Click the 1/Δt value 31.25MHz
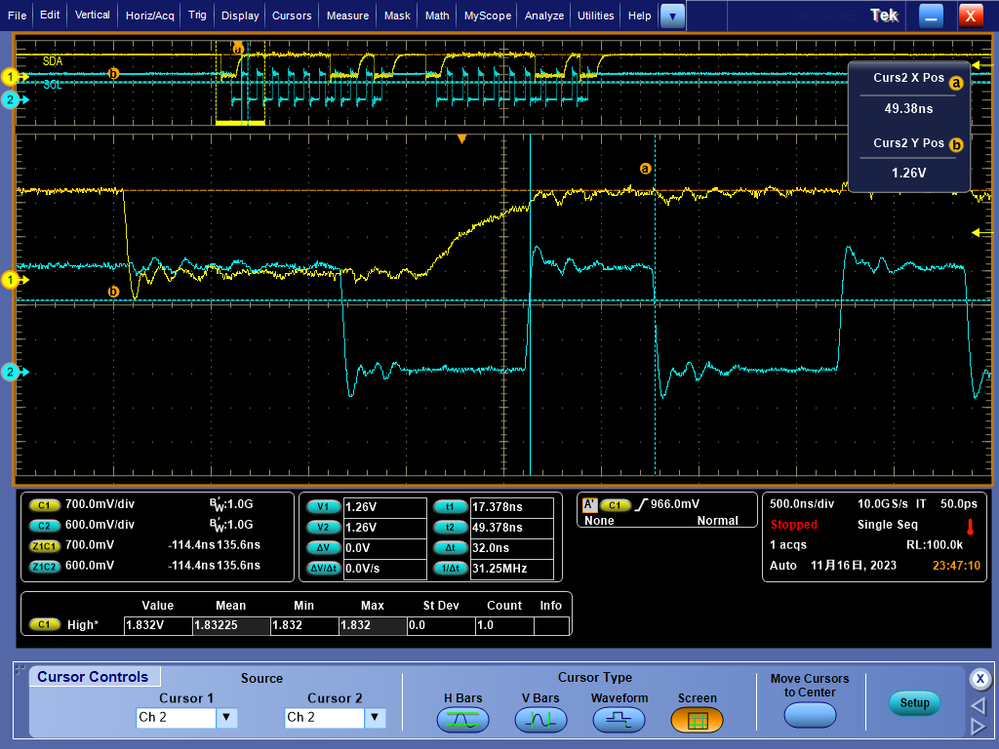This screenshot has height=749, width=999. click(x=512, y=568)
